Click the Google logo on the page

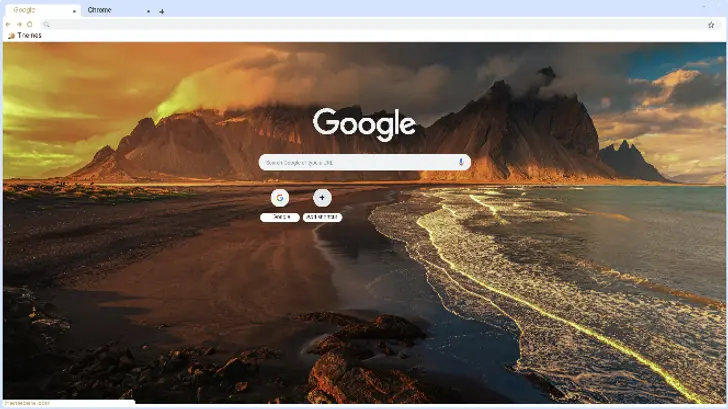tap(364, 123)
